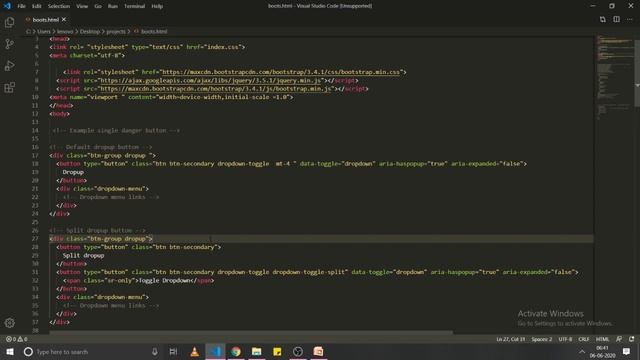
Task: Open the Run and Debug view
Action: pos(9,66)
